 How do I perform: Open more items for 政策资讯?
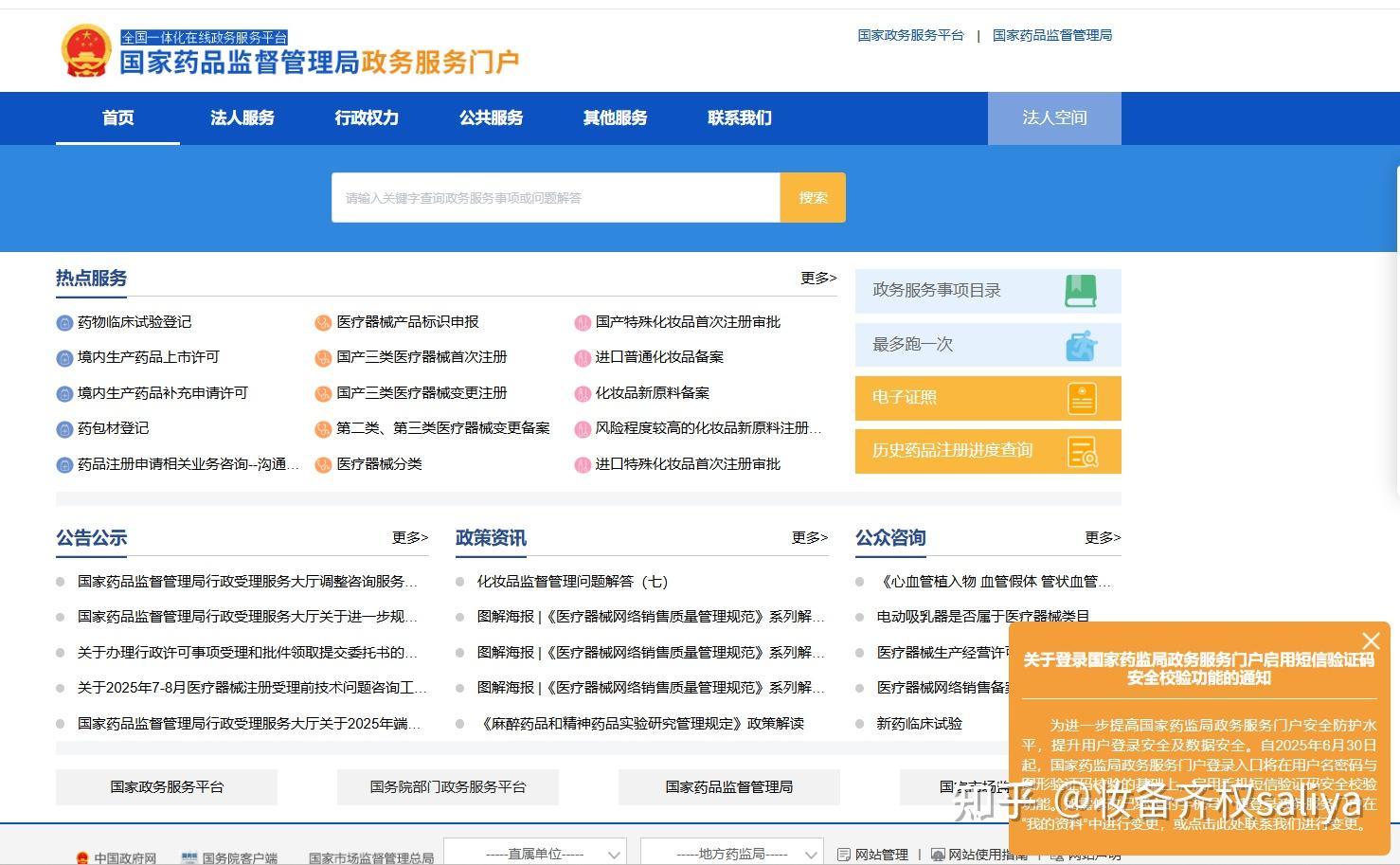(810, 537)
